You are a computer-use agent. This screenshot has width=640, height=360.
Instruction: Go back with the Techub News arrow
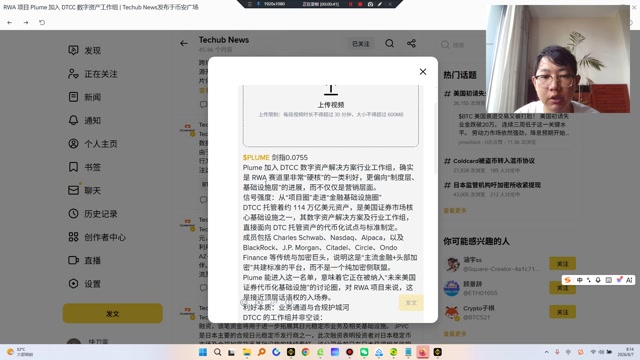[x=184, y=43]
